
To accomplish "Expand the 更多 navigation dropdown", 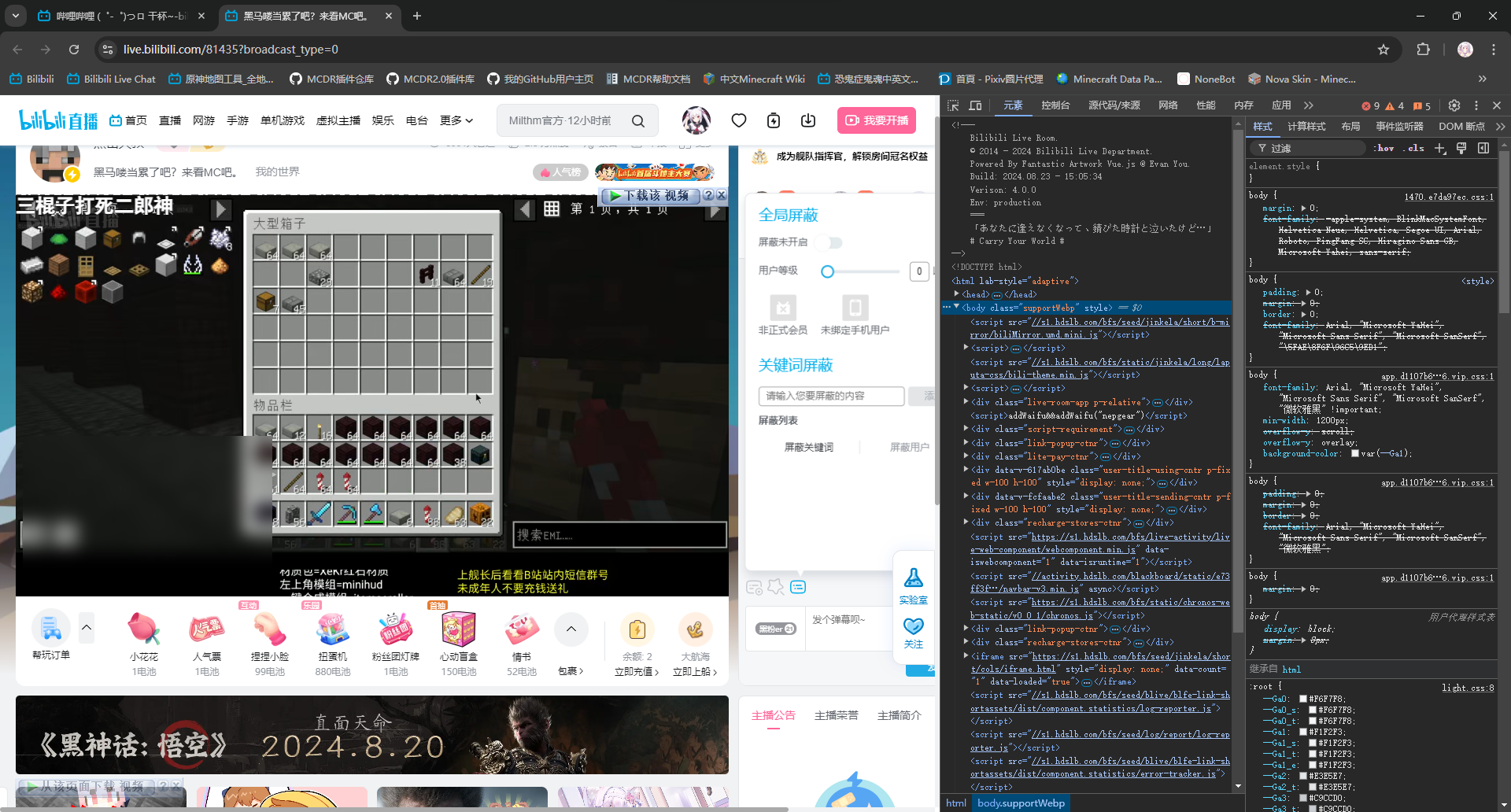I will (x=456, y=120).
